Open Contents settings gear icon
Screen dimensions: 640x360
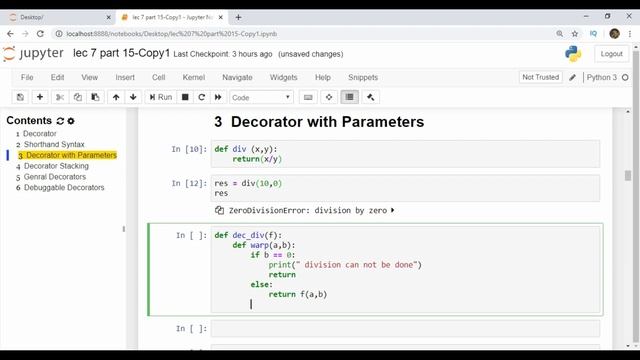click(71, 121)
